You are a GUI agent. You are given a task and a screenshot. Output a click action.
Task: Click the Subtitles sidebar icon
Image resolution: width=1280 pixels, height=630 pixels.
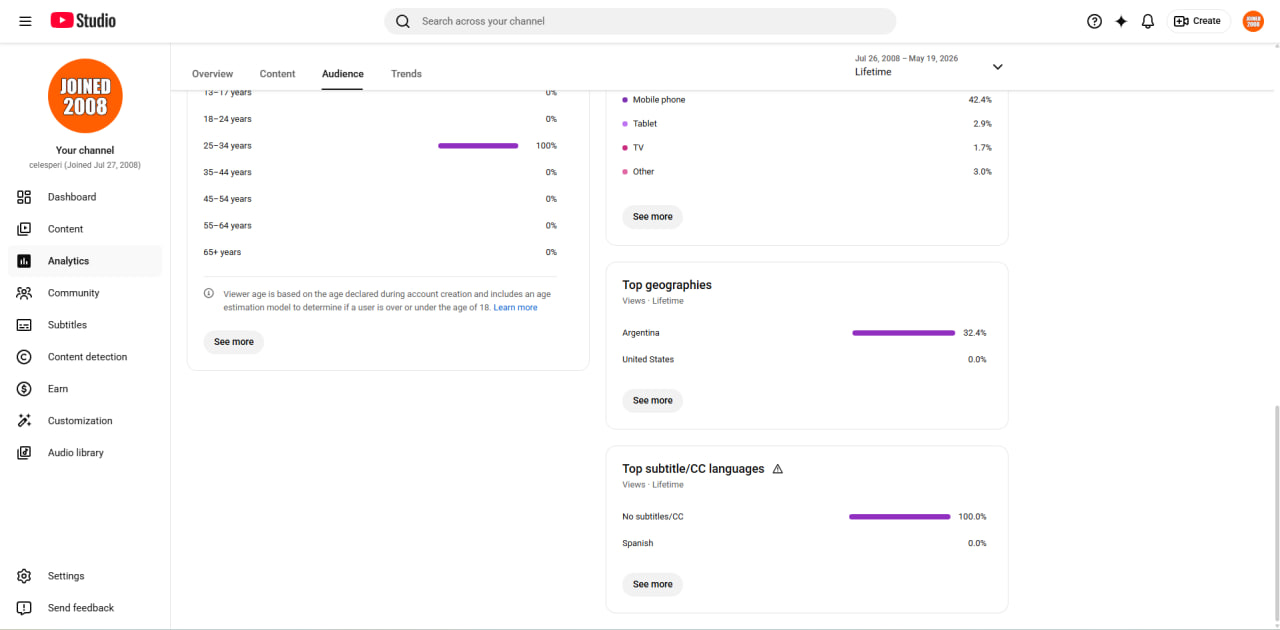(x=25, y=325)
